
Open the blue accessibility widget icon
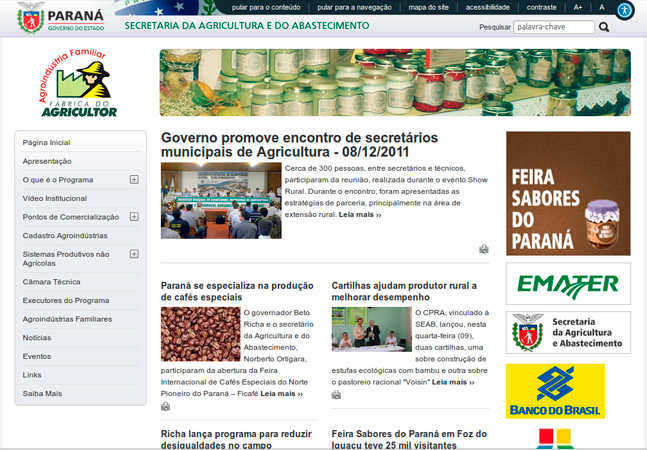tap(625, 10)
